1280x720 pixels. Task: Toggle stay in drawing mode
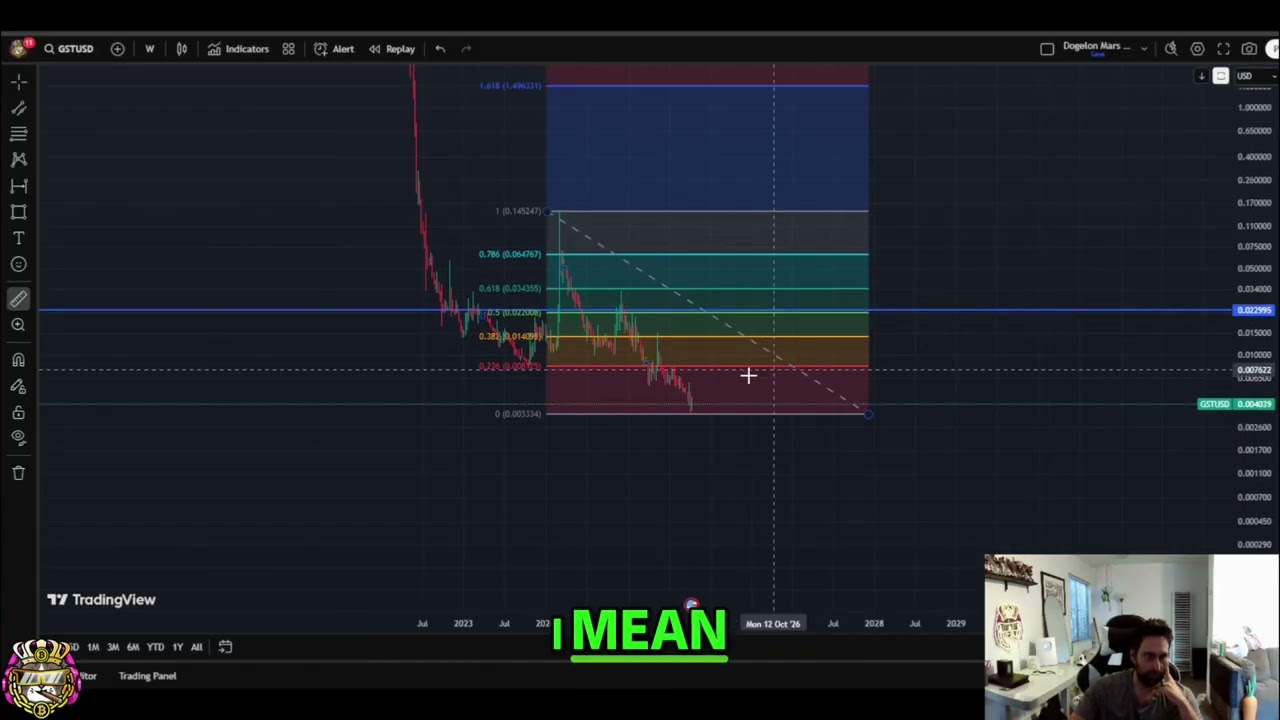pyautogui.click(x=18, y=386)
